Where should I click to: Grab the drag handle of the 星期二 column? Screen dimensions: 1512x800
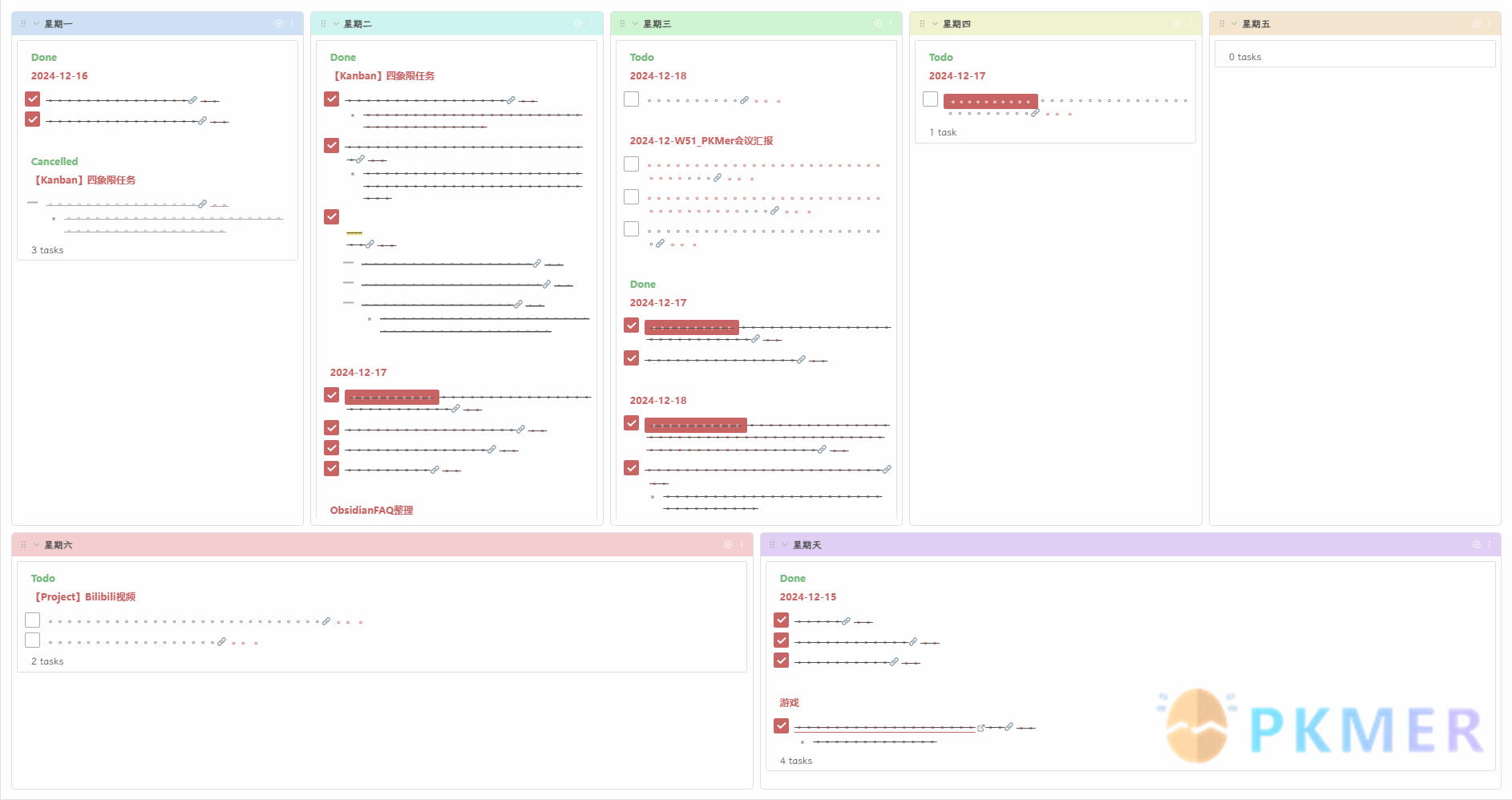[323, 24]
